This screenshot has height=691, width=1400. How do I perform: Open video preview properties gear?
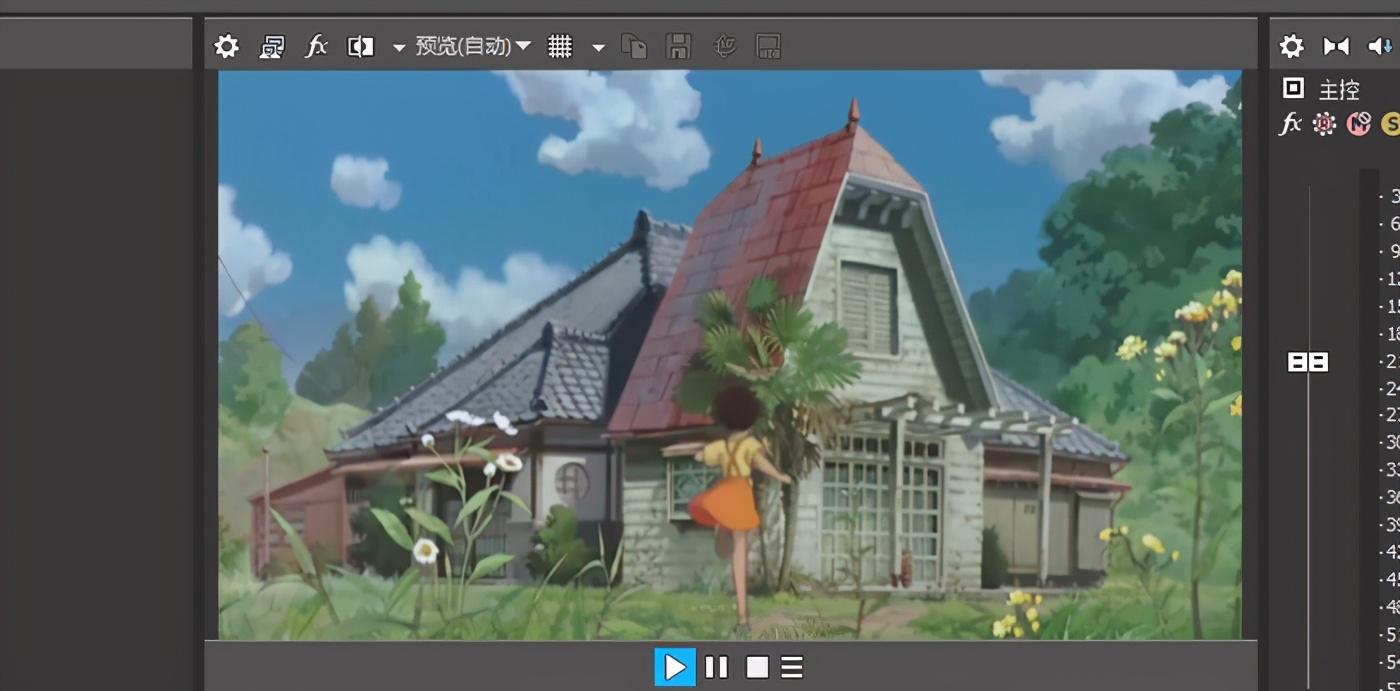[x=227, y=47]
